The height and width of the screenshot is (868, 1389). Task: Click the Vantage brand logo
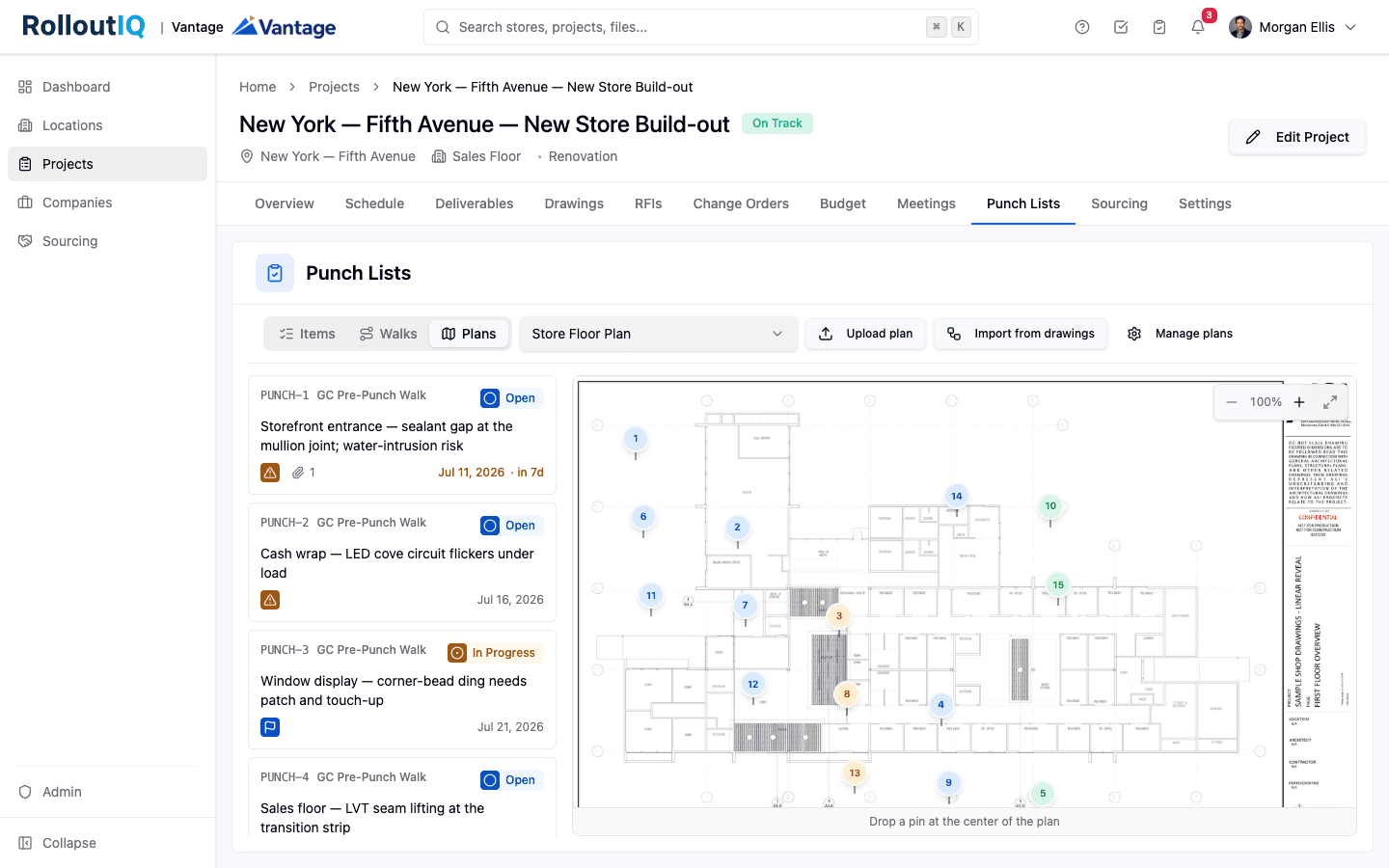pos(285,27)
